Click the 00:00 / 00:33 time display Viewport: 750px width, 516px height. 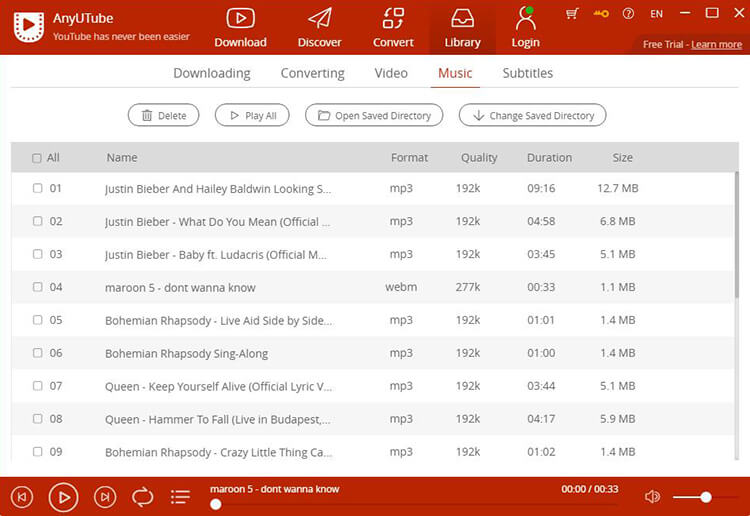589,489
